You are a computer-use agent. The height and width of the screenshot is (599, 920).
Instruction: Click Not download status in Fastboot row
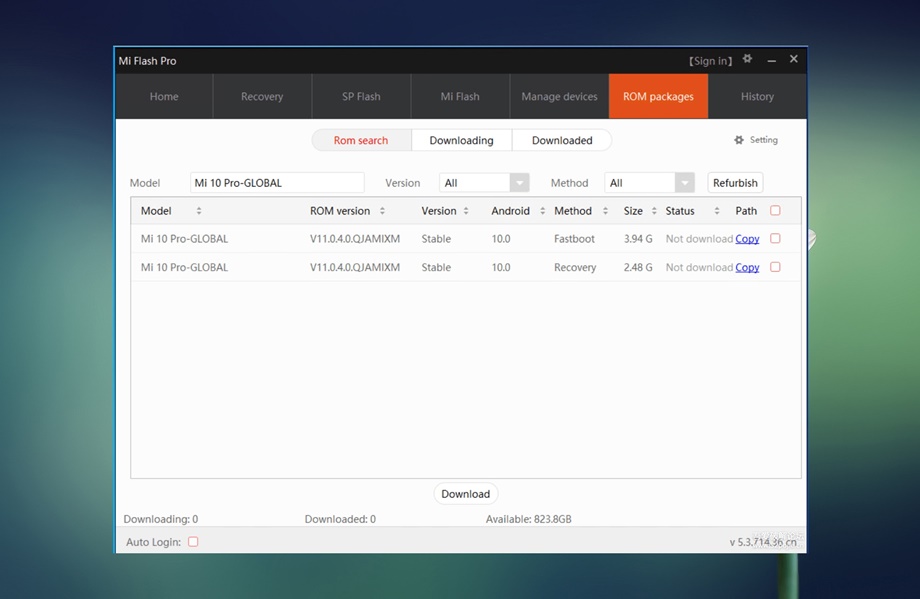[699, 239]
